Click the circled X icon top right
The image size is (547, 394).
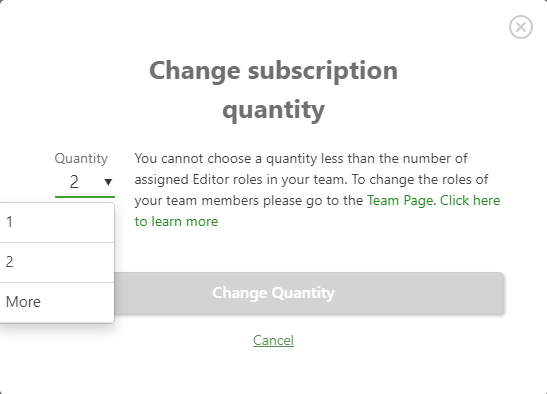click(520, 27)
